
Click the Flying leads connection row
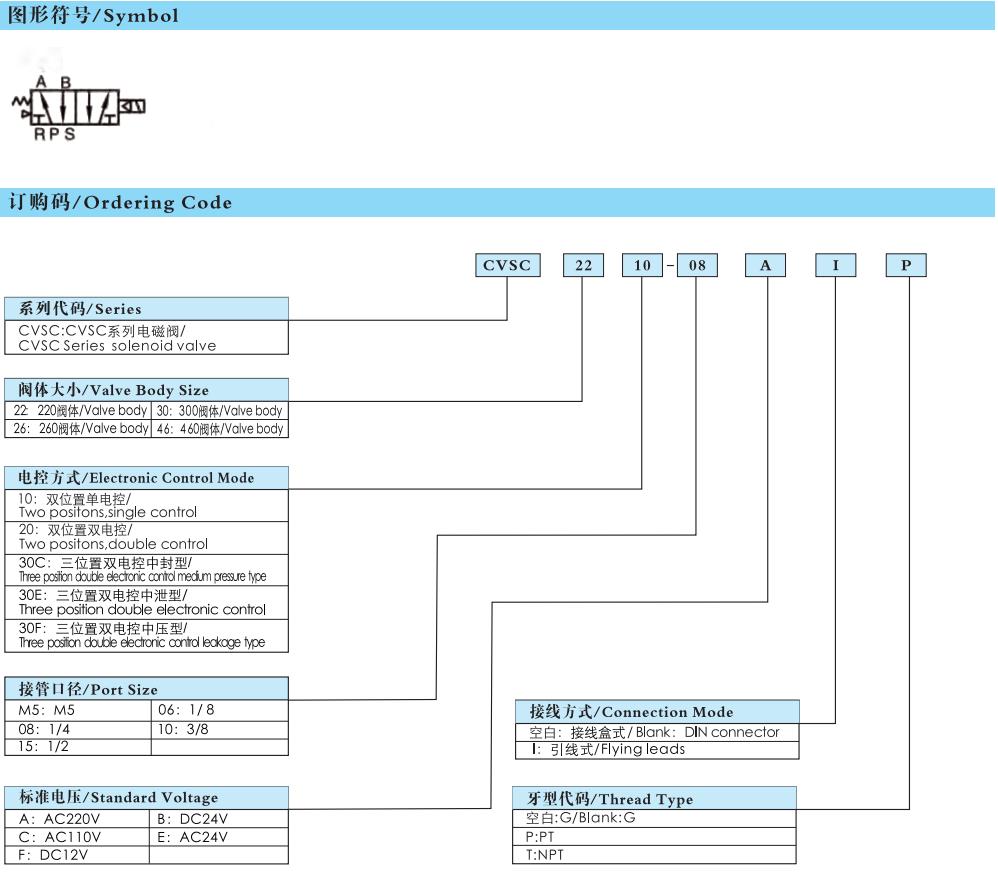click(x=657, y=750)
